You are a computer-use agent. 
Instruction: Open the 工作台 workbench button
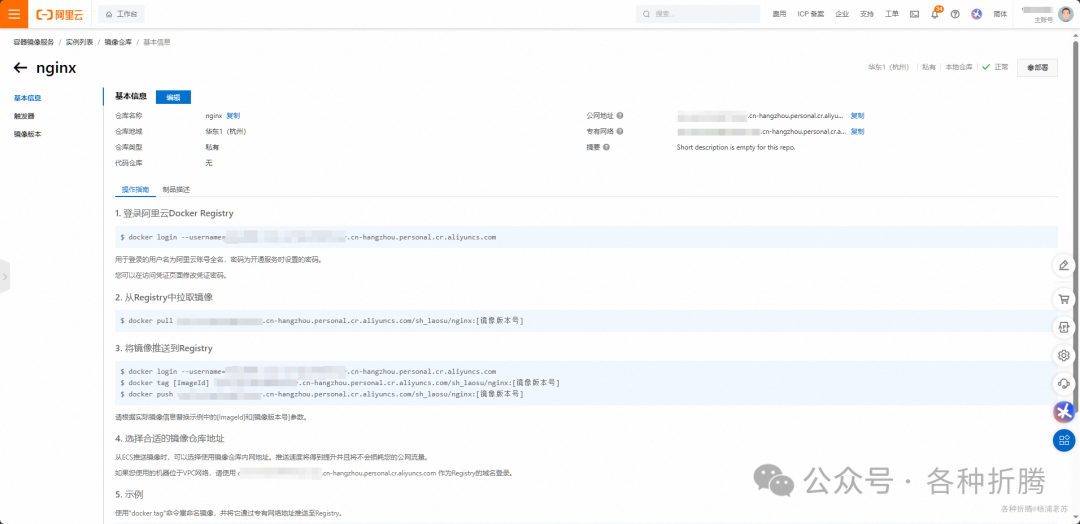(121, 14)
